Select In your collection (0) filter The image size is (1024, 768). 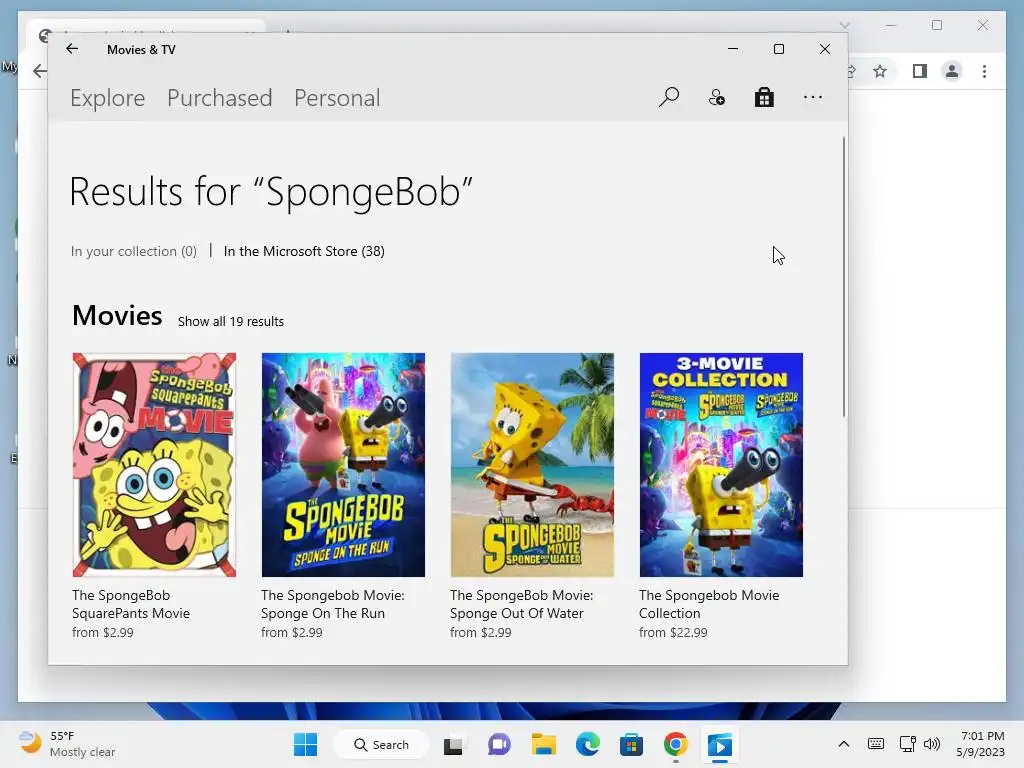pyautogui.click(x=134, y=251)
